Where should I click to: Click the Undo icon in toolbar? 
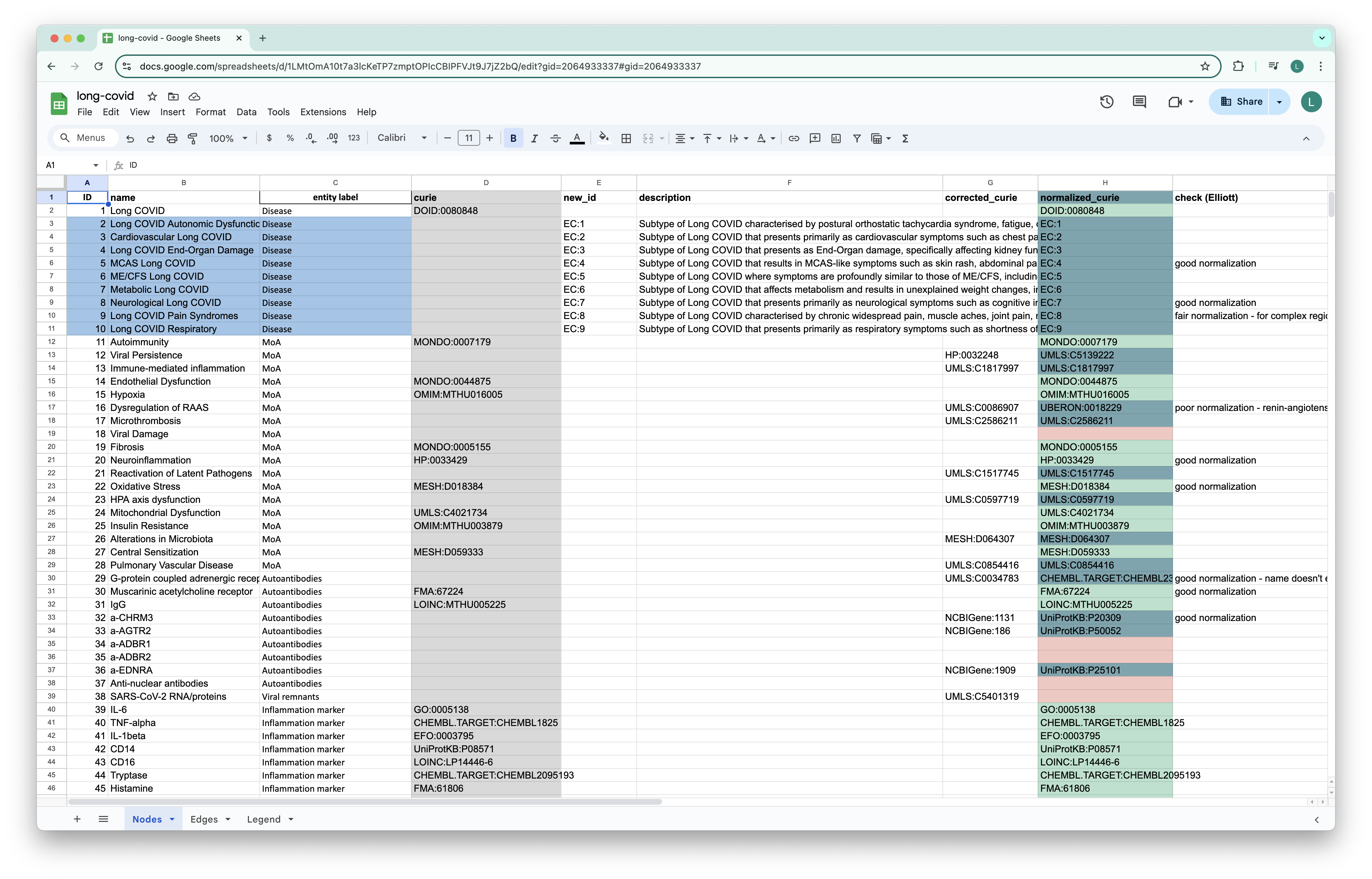tap(130, 138)
